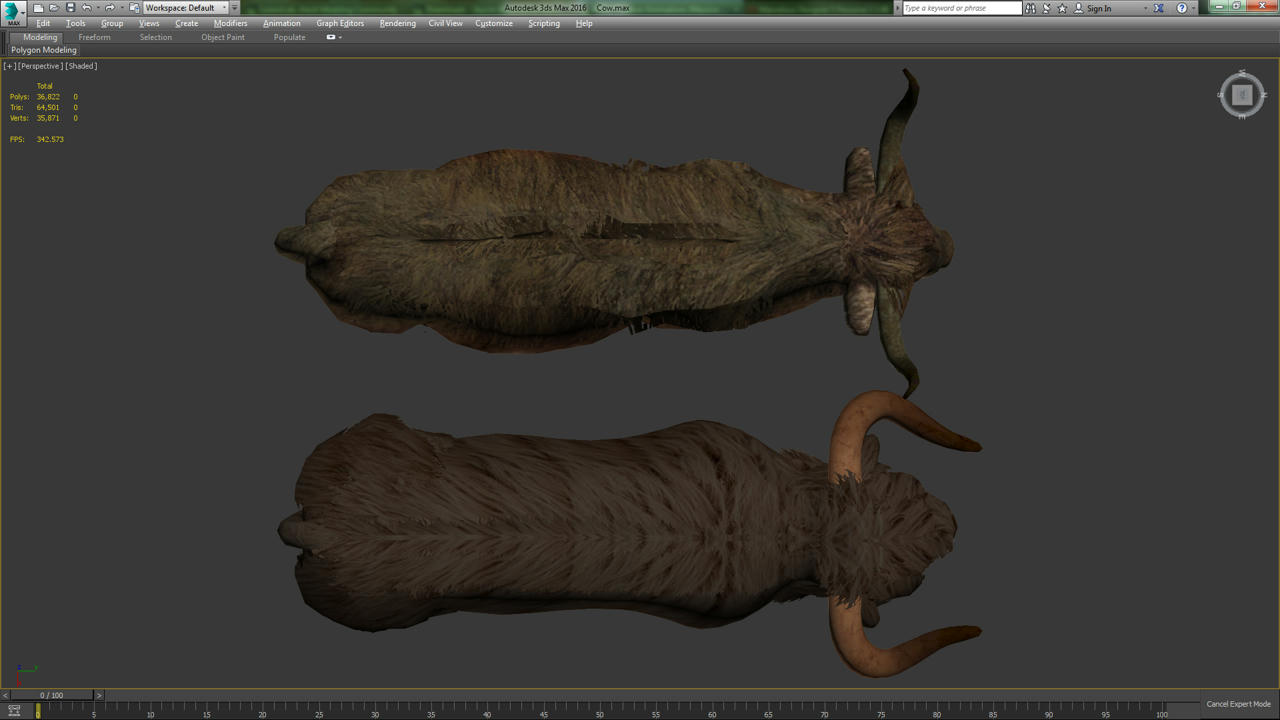The height and width of the screenshot is (720, 1280).
Task: Click the FPS value 342.573
Action: pyautogui.click(x=50, y=139)
